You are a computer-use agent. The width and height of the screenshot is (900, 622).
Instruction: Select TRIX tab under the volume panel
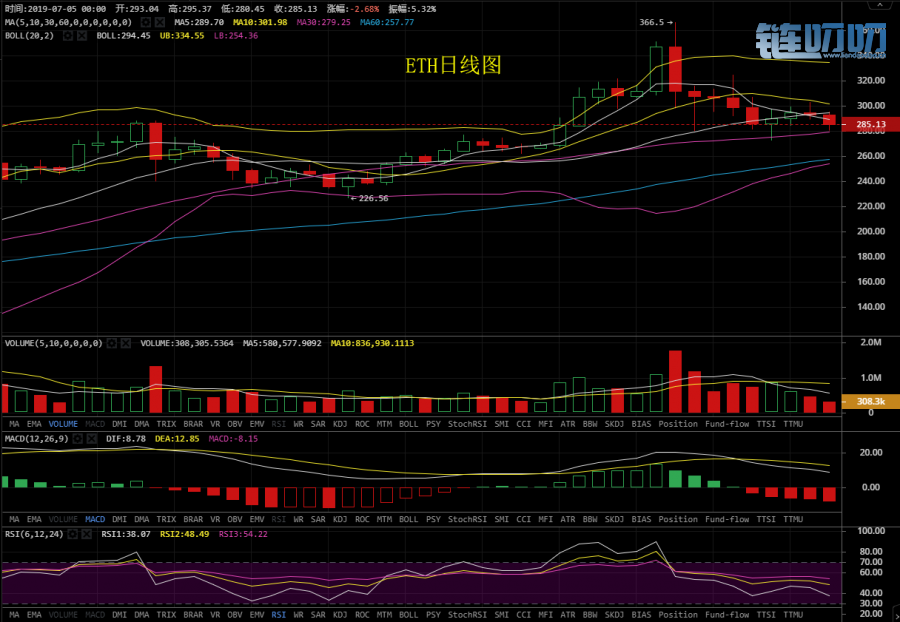pos(166,423)
